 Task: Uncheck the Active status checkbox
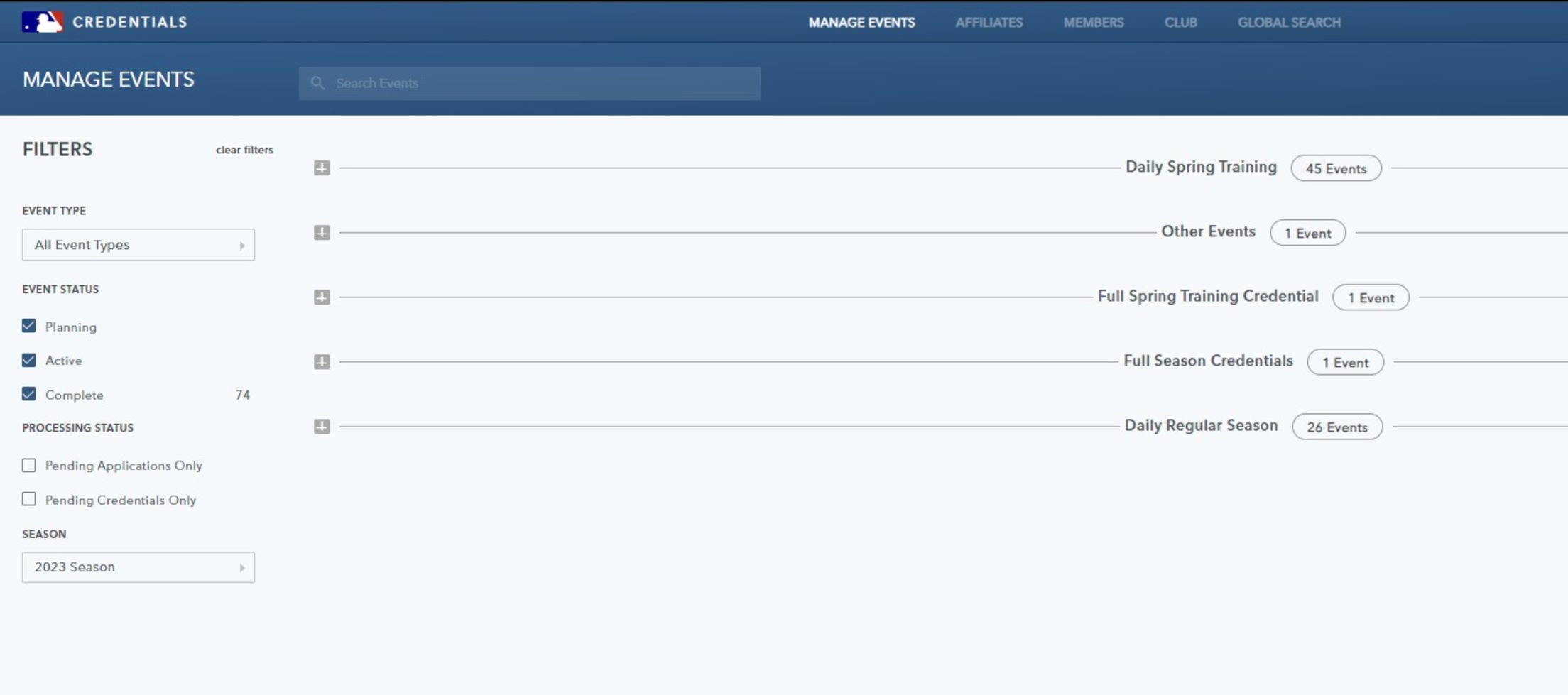point(29,360)
